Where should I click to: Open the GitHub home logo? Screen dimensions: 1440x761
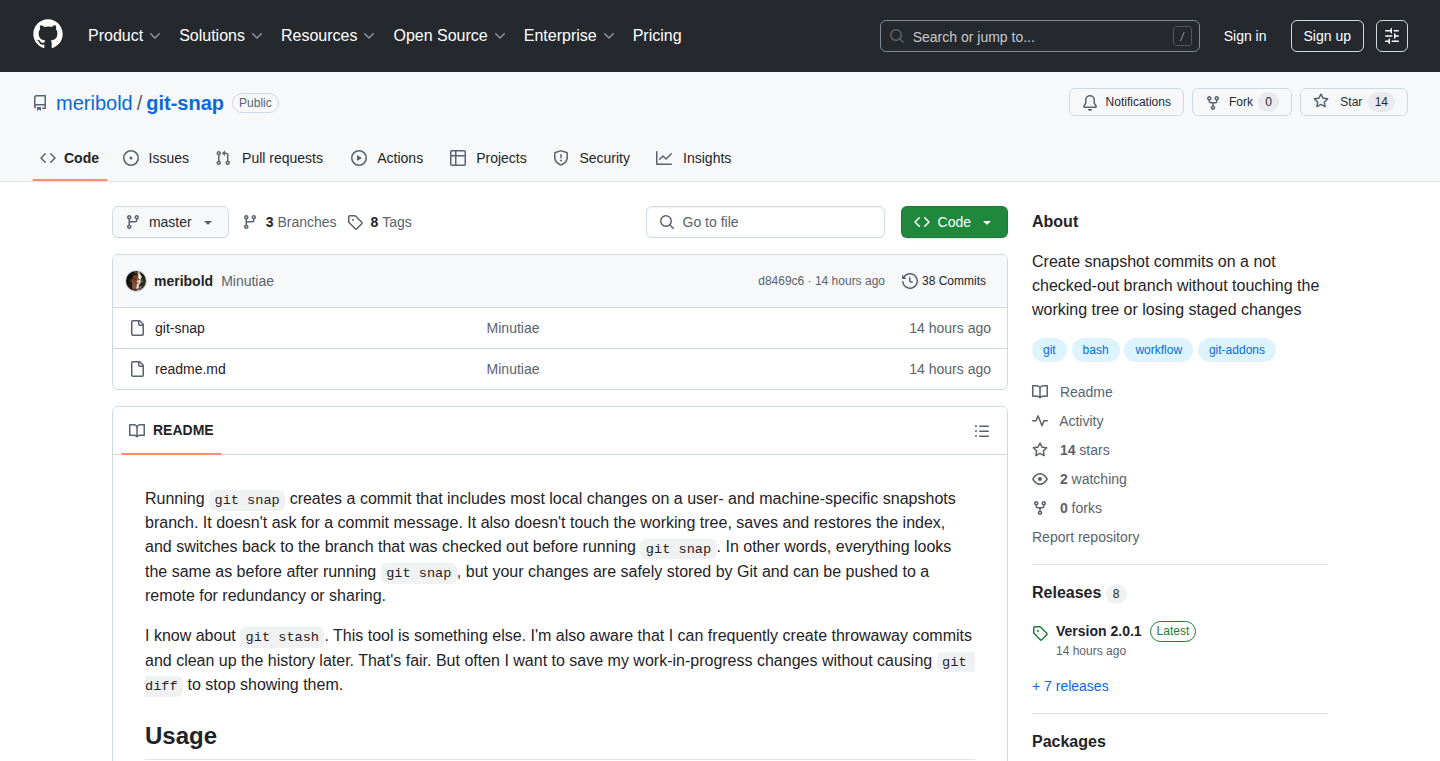[x=48, y=35]
